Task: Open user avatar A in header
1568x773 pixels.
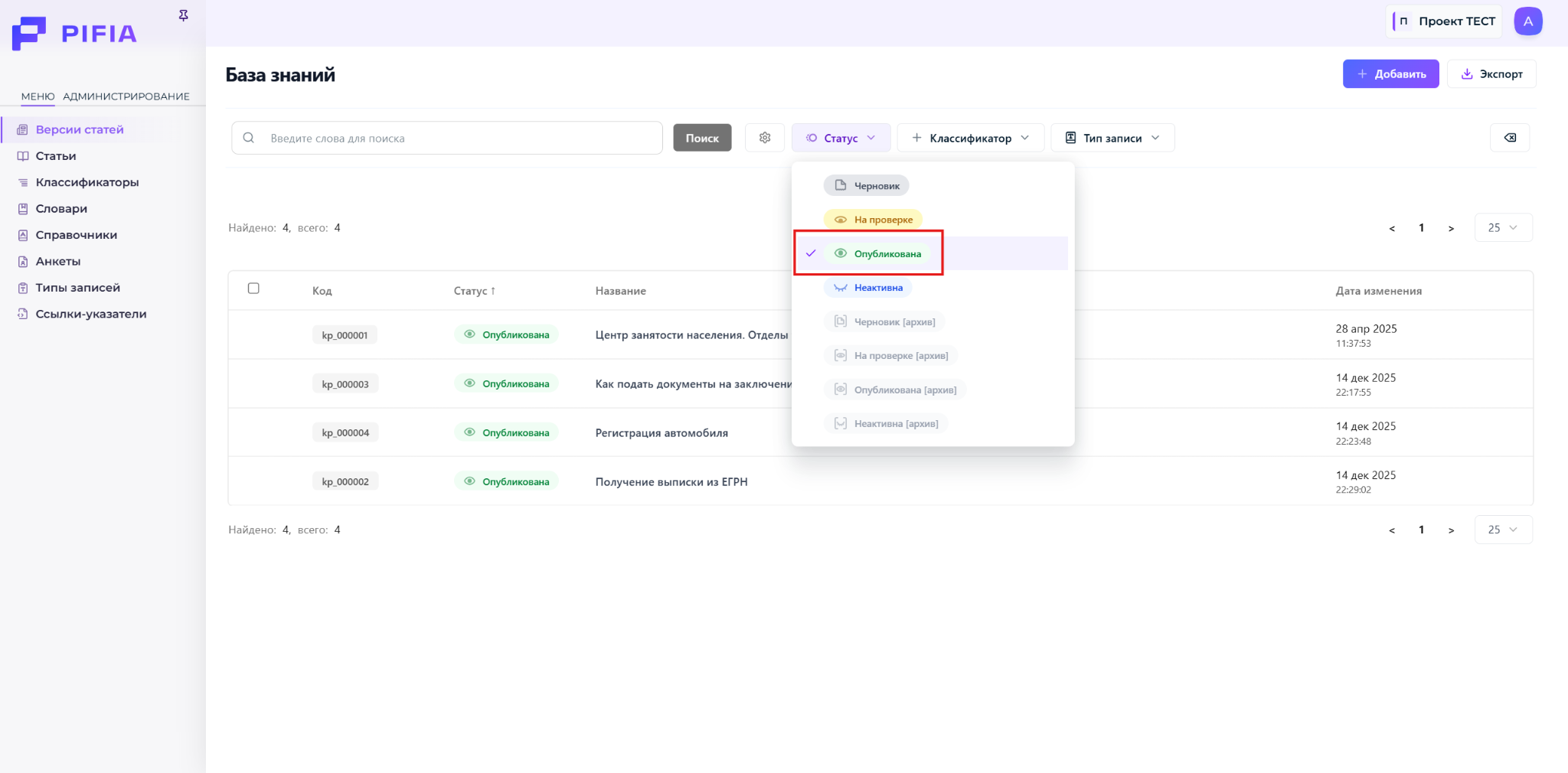Action: coord(1527,21)
